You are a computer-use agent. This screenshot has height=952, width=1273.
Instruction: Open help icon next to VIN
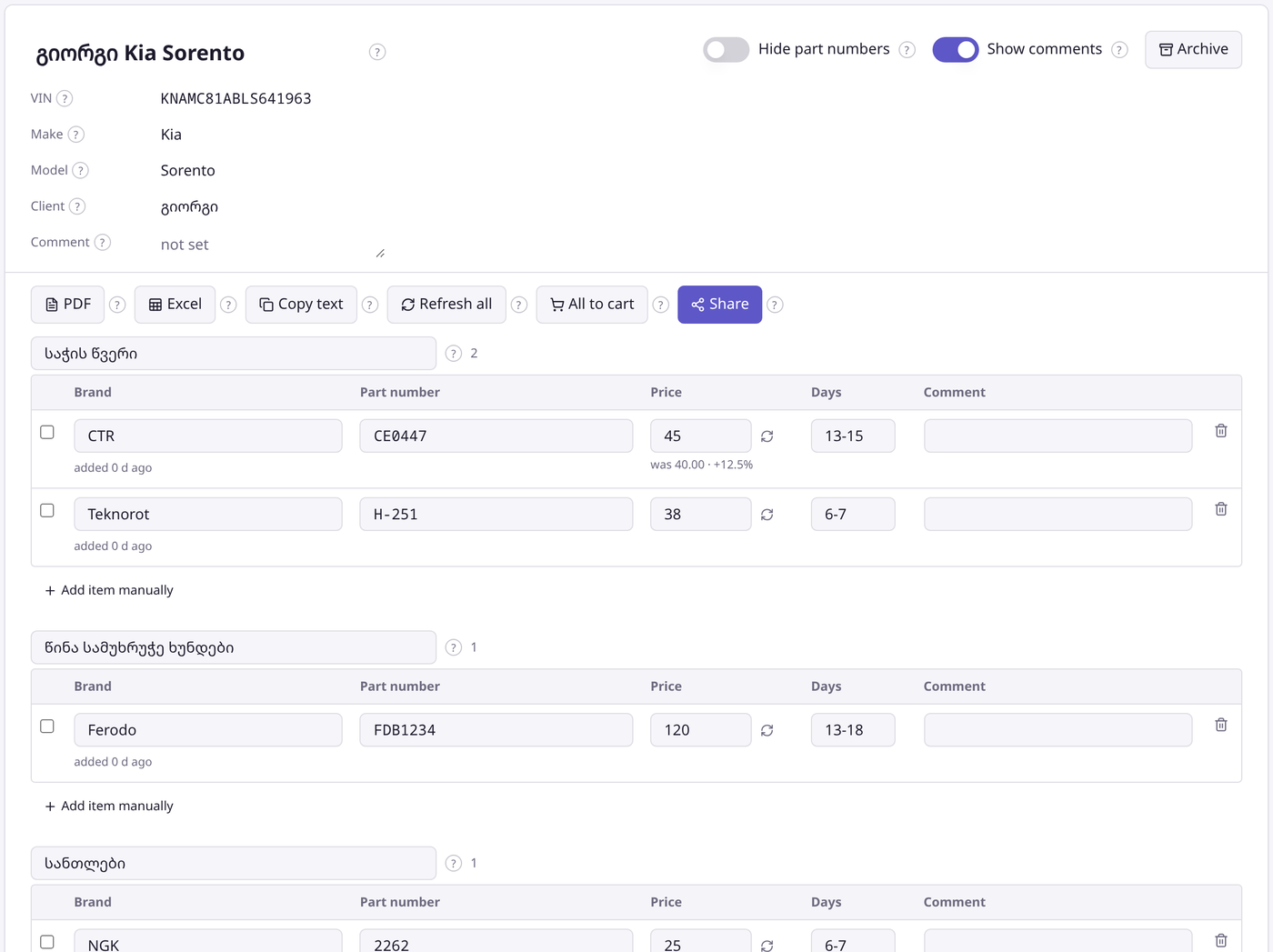point(65,98)
